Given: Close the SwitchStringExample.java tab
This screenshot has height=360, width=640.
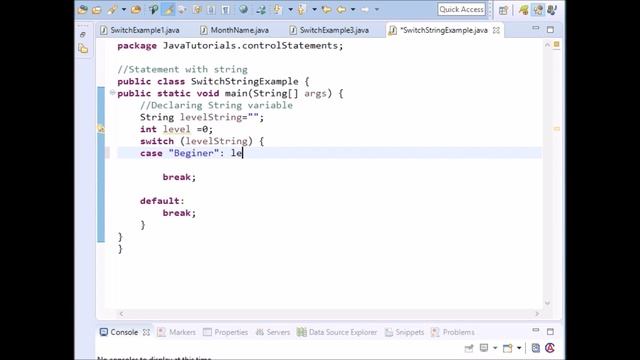Looking at the screenshot, I should (496, 30).
